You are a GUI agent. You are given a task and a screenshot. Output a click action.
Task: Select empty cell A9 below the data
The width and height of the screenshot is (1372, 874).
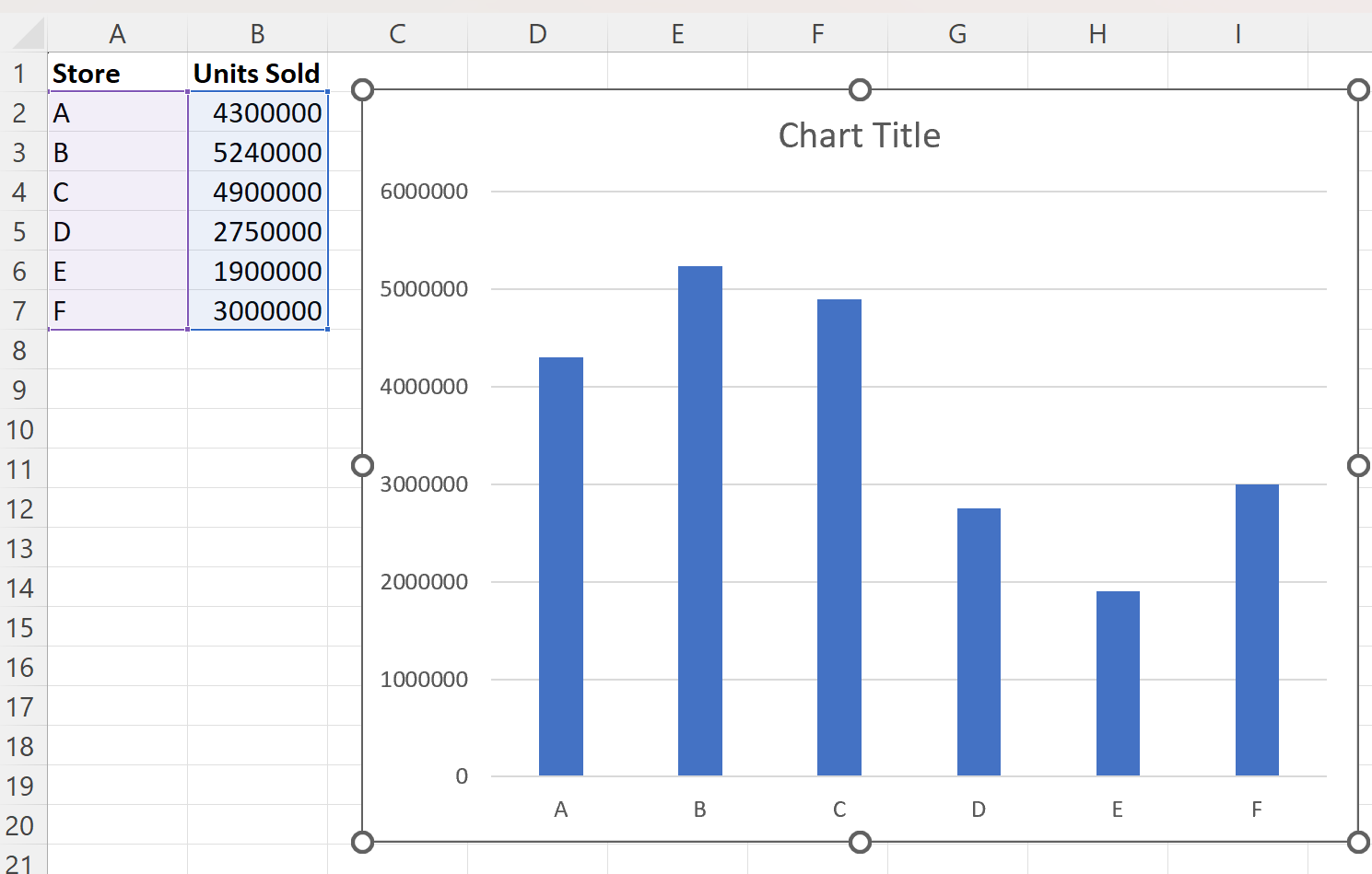pyautogui.click(x=117, y=390)
